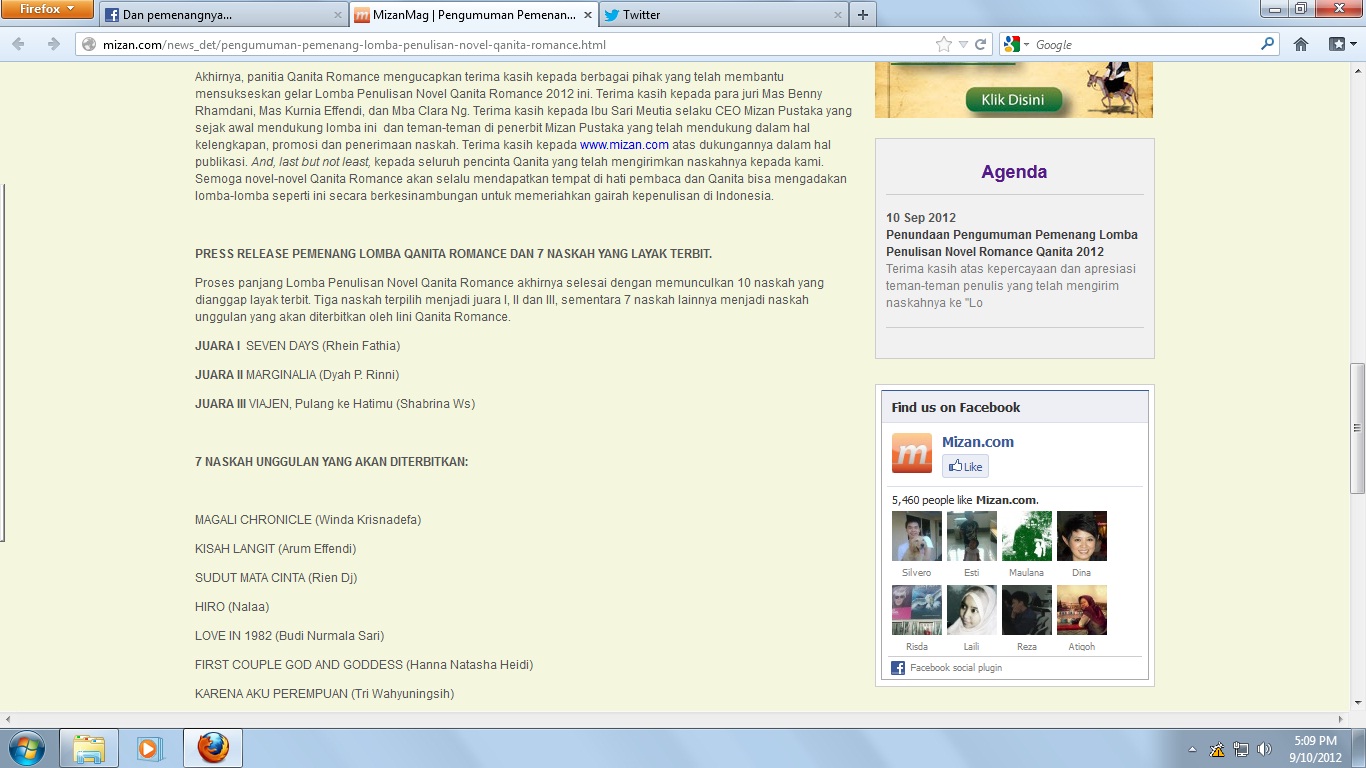Click the network tray icon
Viewport: 1366px width, 768px height.
(x=1241, y=749)
